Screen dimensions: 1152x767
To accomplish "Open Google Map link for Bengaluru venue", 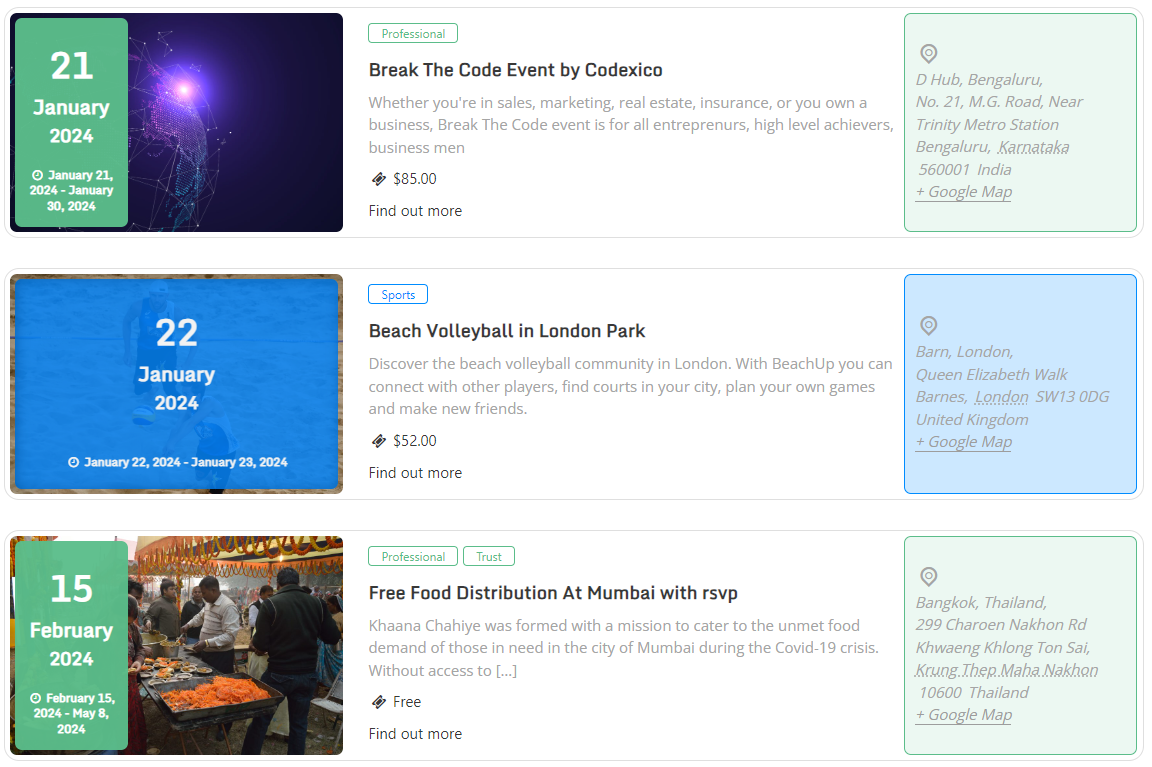I will tap(964, 192).
